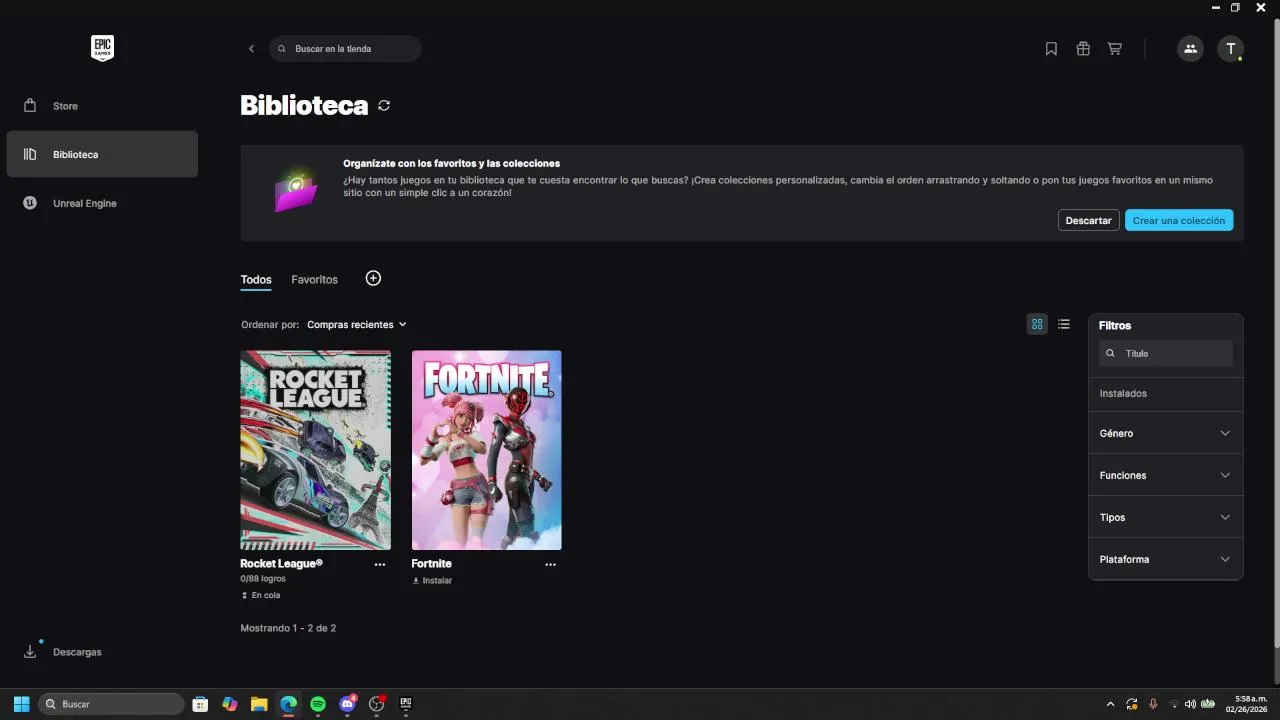Add a new collection with plus icon
Image resolution: width=1280 pixels, height=720 pixels.
tap(373, 278)
